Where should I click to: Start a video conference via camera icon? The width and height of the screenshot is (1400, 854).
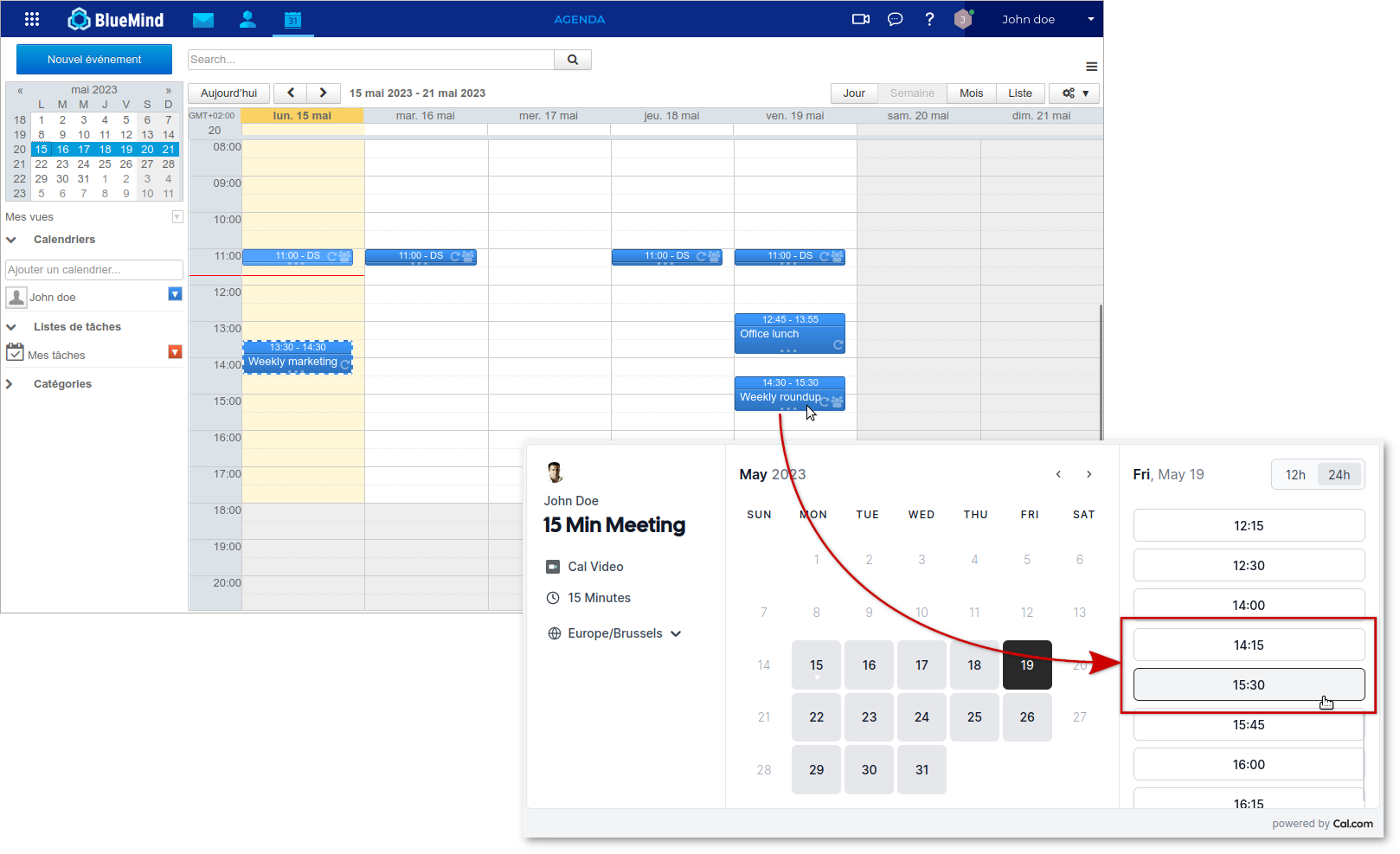(860, 19)
